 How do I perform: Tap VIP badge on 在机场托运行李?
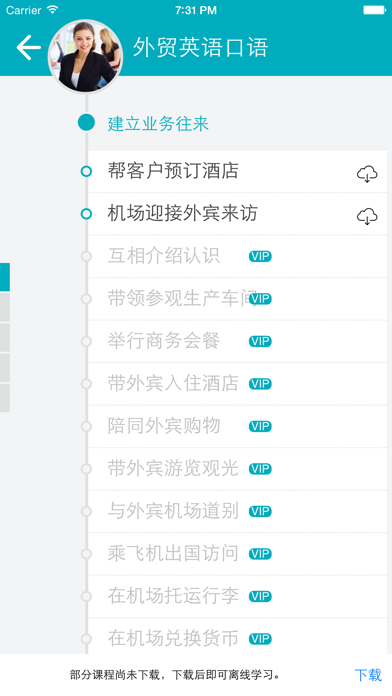(x=260, y=597)
